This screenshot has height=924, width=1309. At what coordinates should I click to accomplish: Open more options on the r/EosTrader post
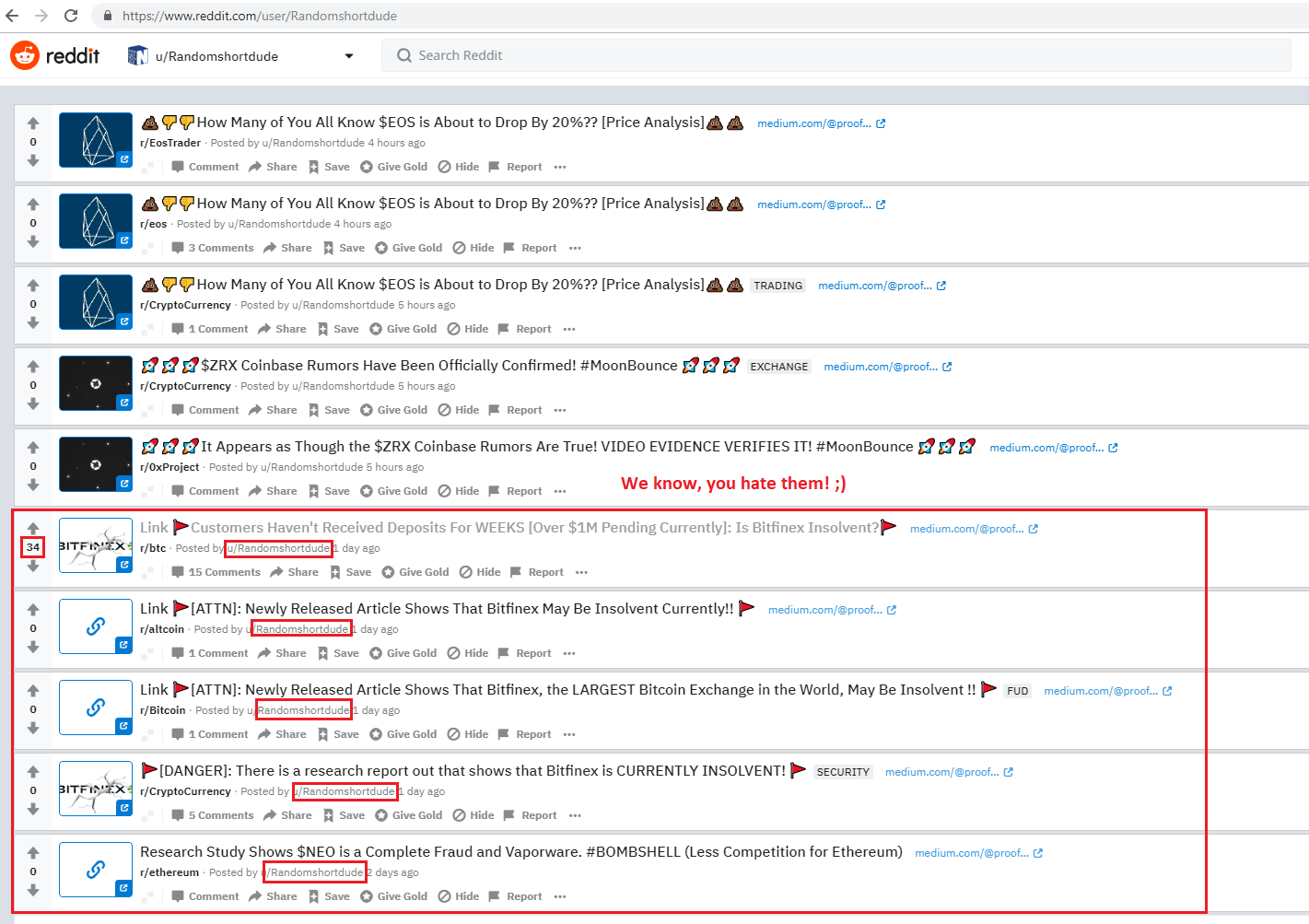560,167
